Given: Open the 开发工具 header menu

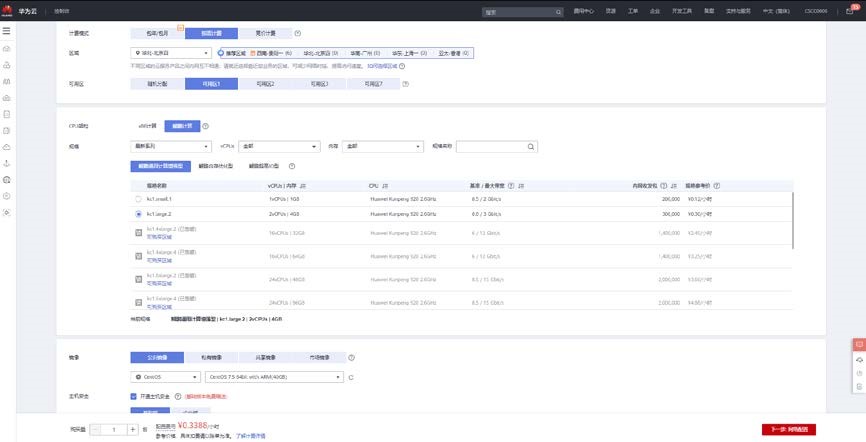Looking at the screenshot, I should coord(682,11).
